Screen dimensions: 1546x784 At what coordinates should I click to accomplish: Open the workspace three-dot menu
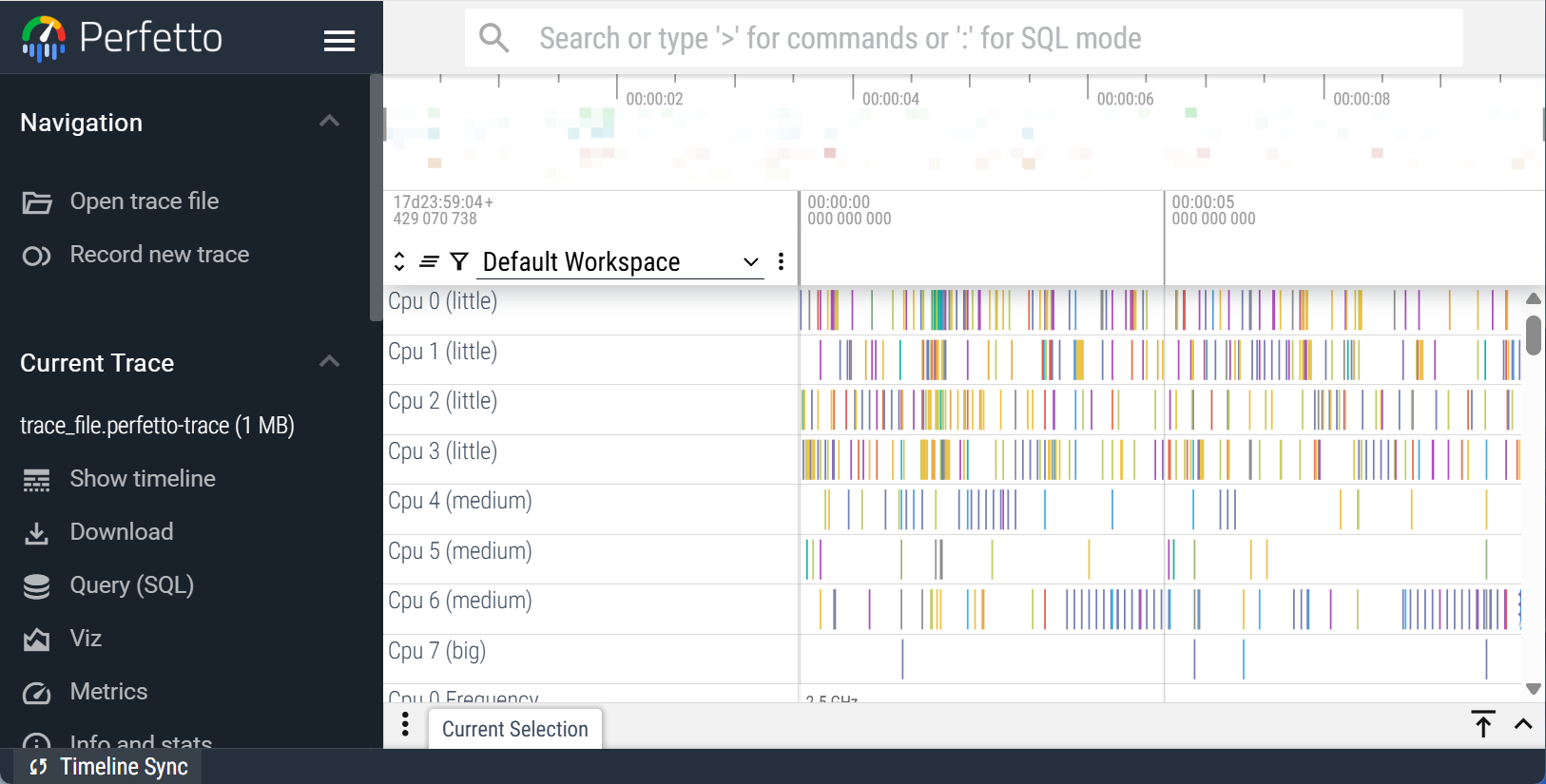click(781, 261)
